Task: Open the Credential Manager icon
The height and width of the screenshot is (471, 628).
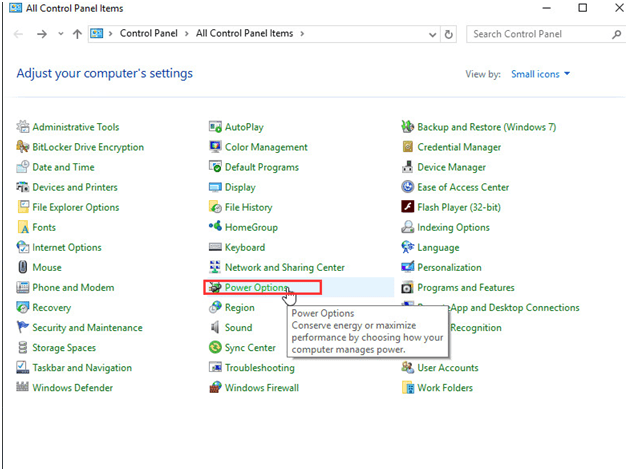Action: (408, 147)
